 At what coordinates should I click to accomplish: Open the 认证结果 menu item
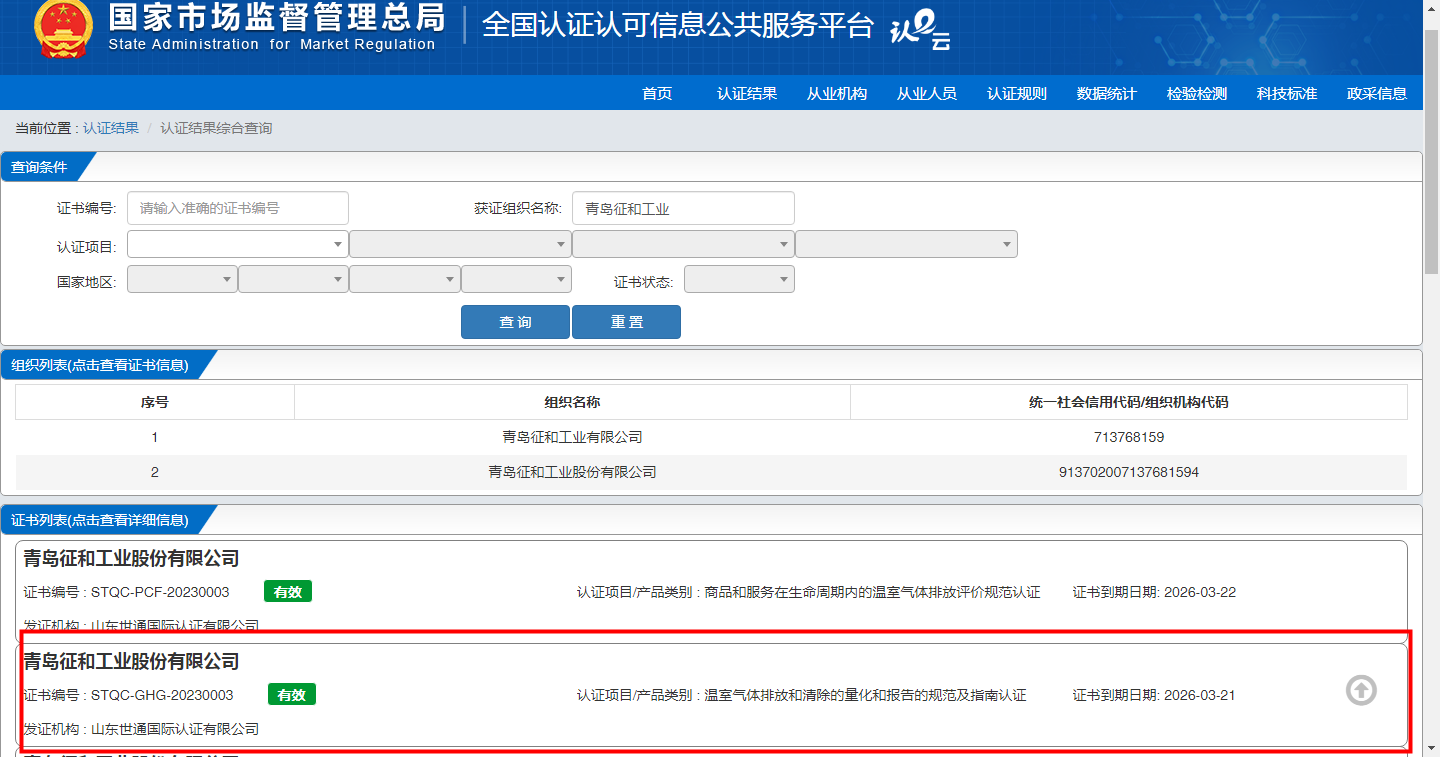click(747, 94)
